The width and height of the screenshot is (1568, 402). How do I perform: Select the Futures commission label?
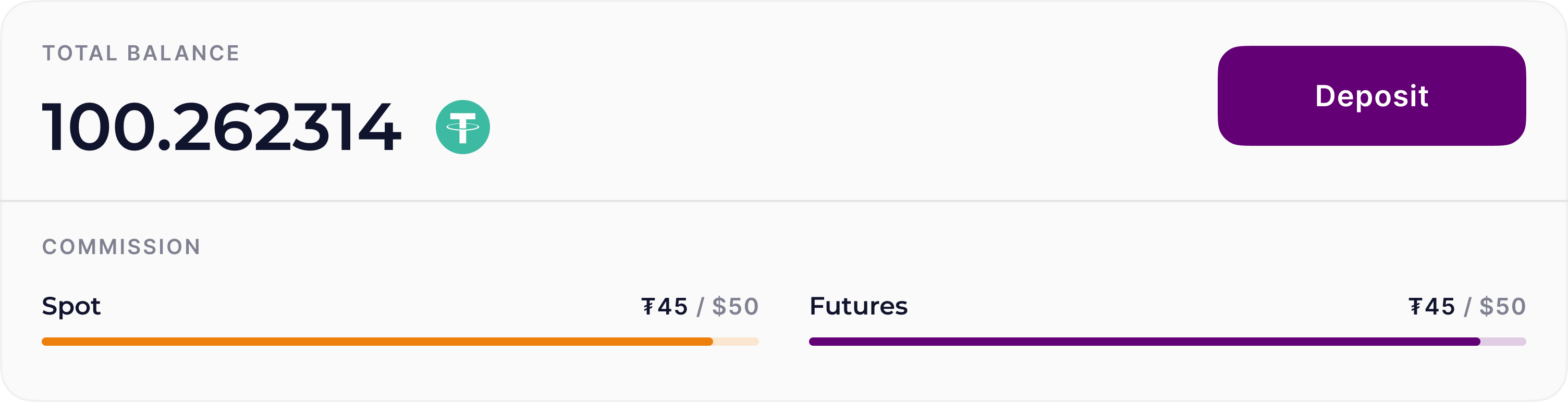[858, 307]
